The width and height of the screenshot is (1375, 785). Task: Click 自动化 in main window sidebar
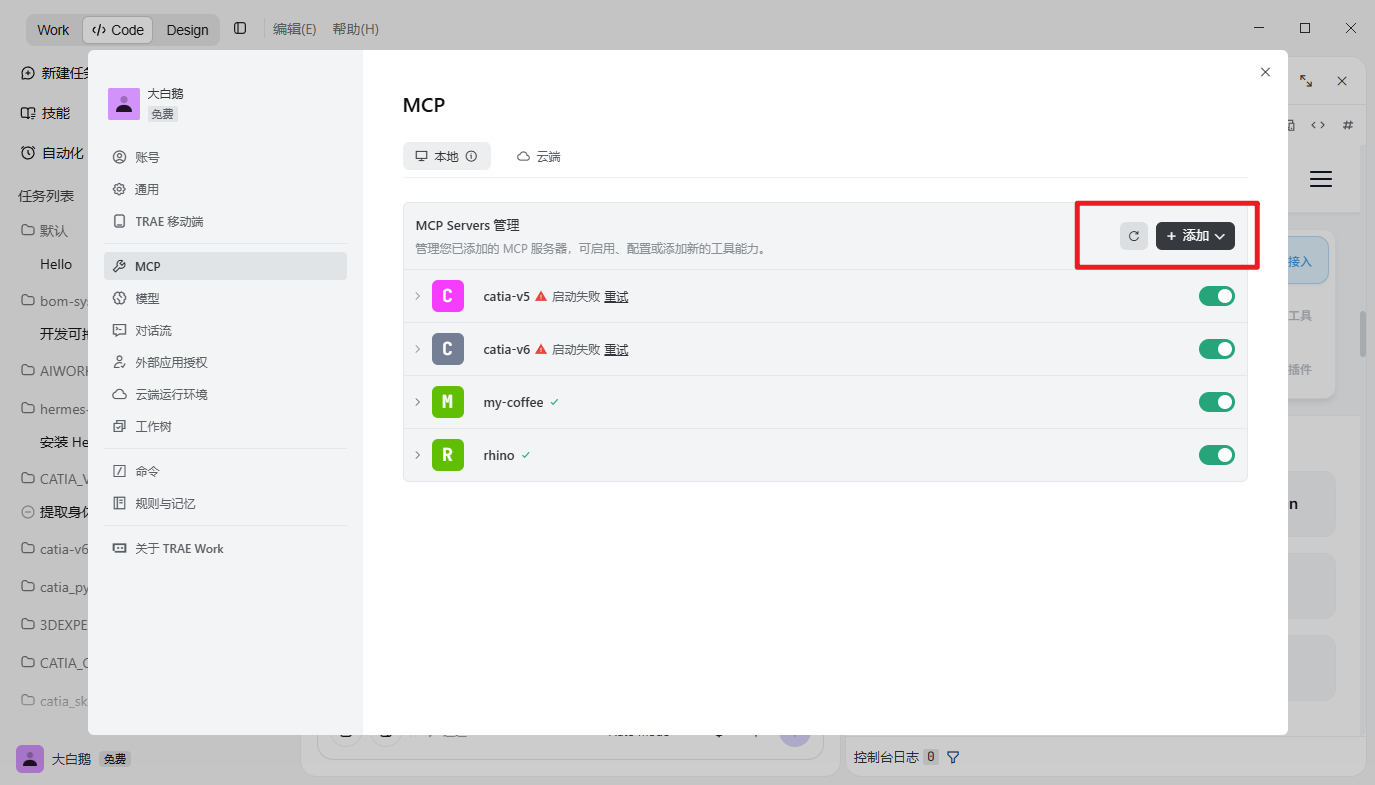click(52, 153)
